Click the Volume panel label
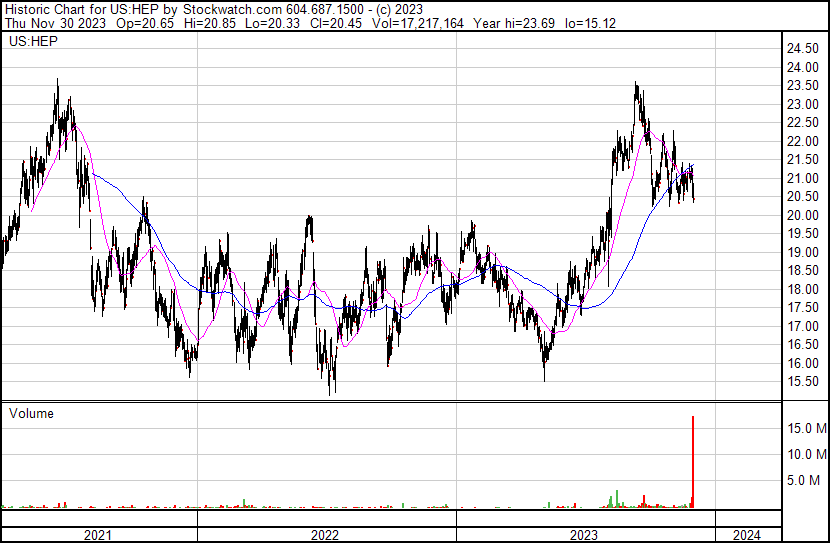The image size is (830, 543). point(31,413)
